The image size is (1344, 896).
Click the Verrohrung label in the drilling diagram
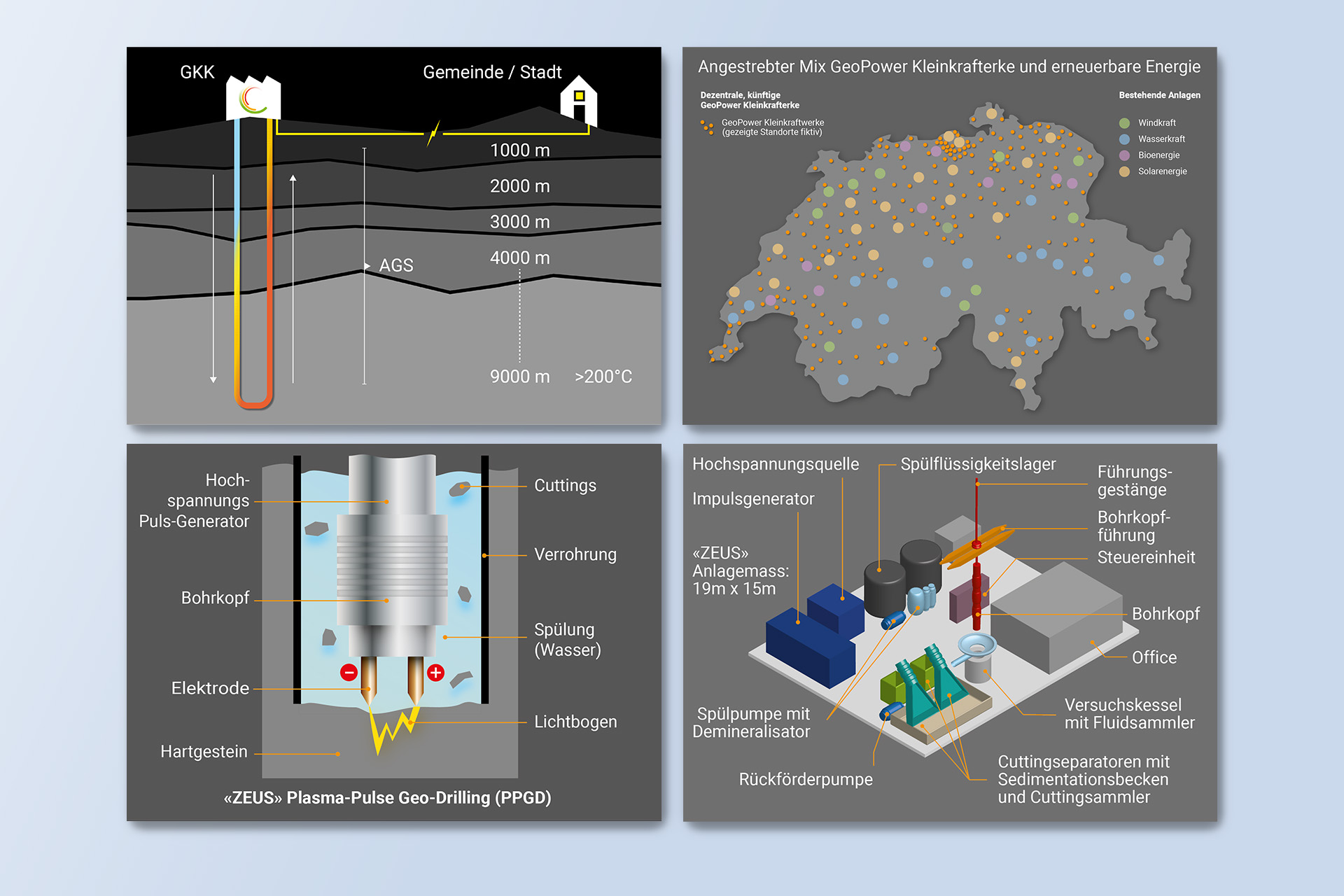coord(575,554)
